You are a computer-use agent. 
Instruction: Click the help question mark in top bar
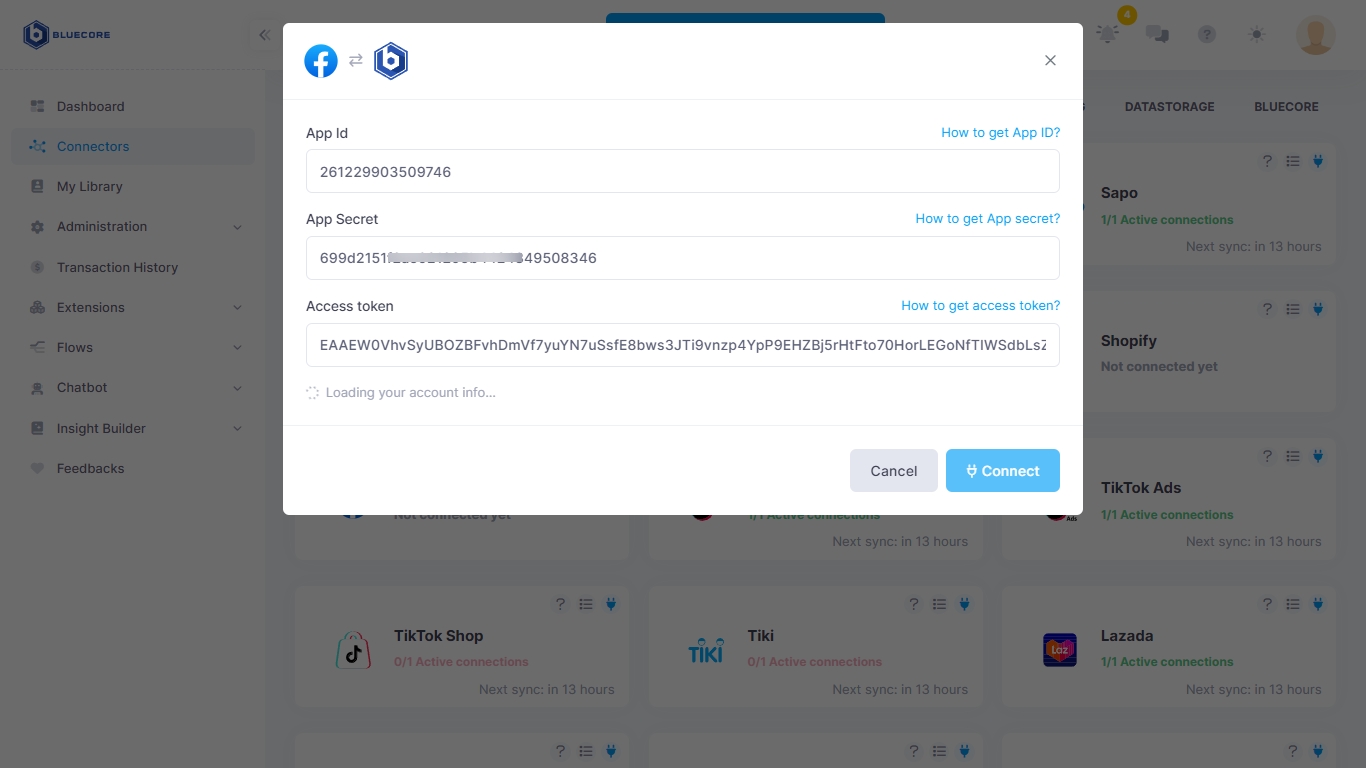click(x=1207, y=34)
